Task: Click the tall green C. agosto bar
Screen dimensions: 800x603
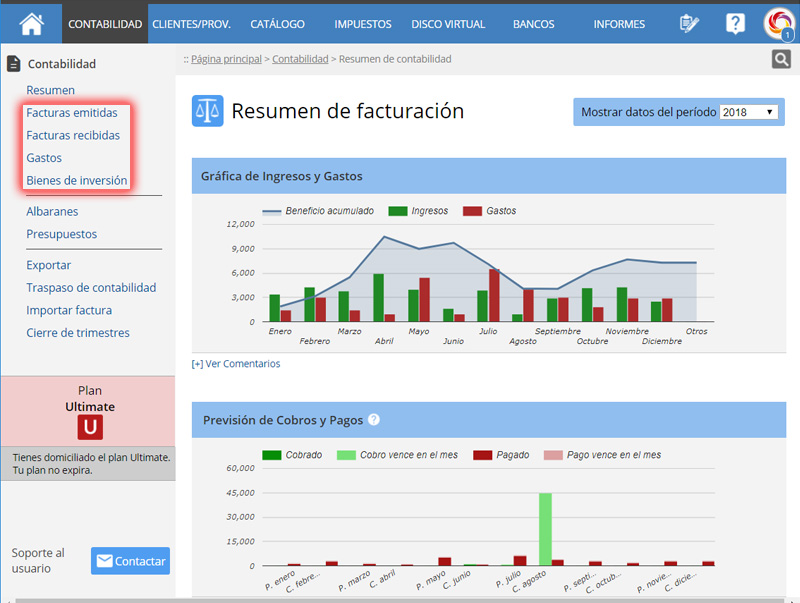Action: click(545, 528)
